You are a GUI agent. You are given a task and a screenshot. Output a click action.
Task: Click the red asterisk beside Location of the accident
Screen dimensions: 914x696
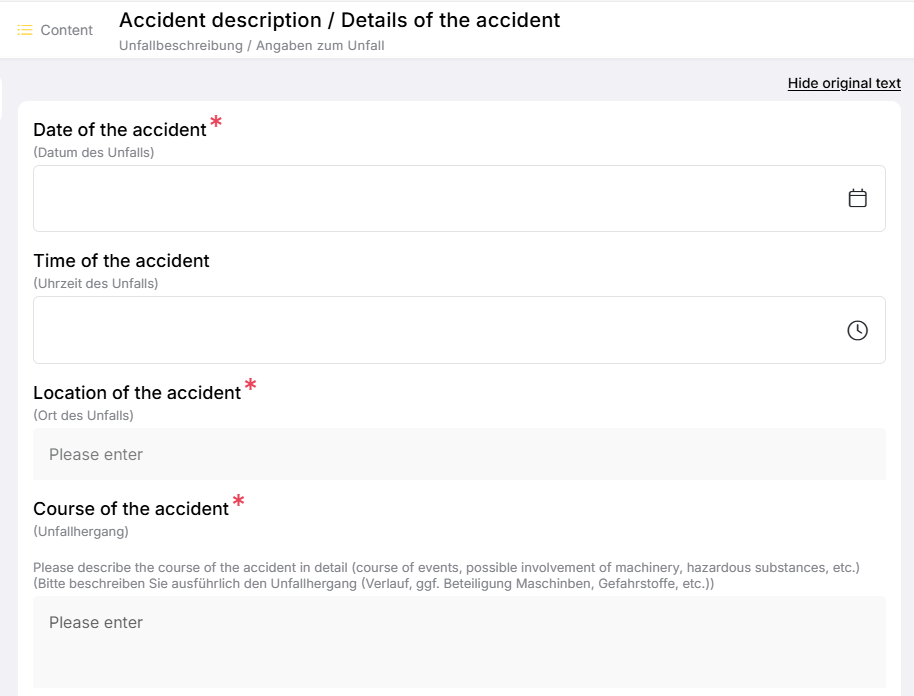coord(250,387)
